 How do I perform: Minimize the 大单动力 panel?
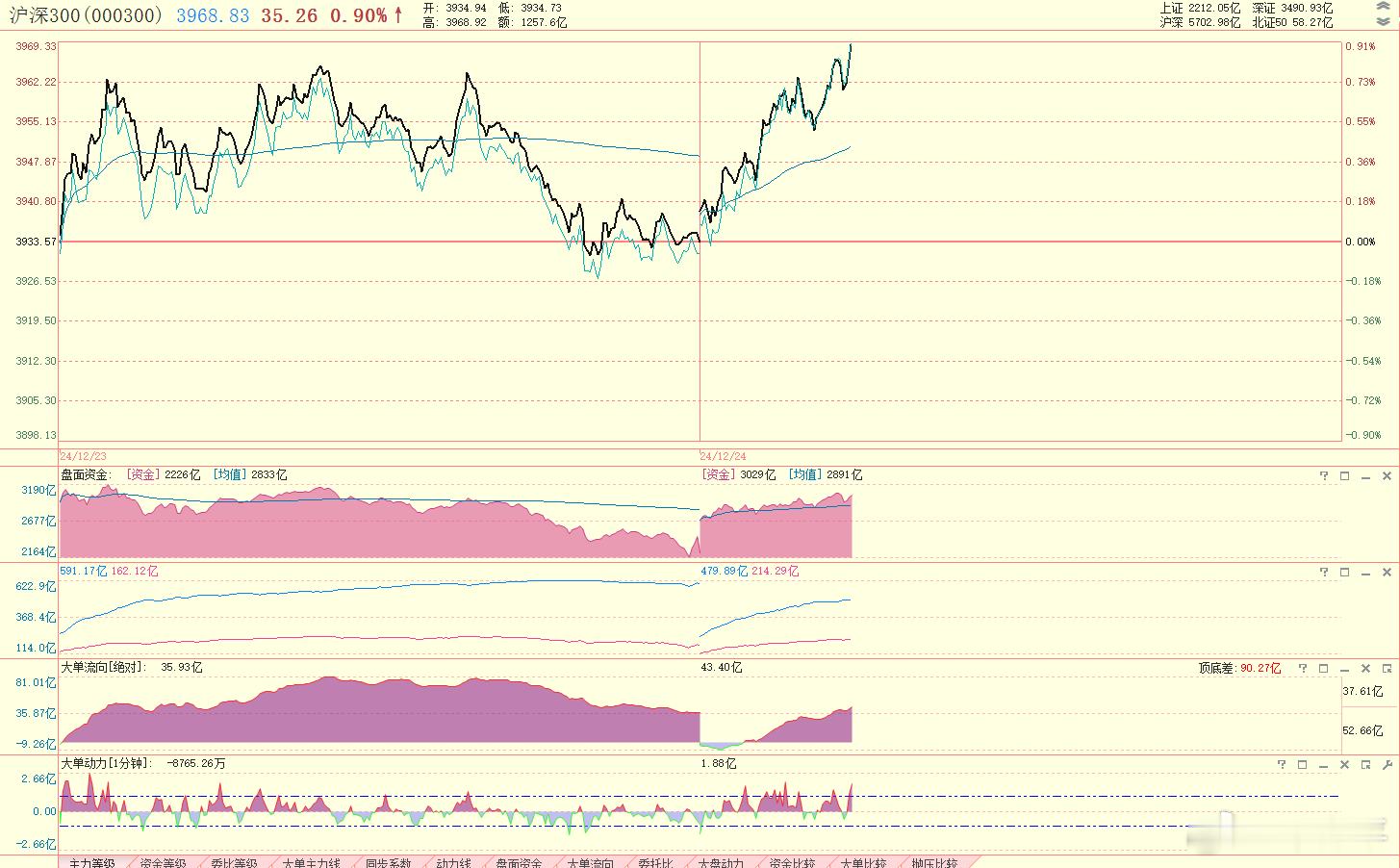[x=1324, y=764]
